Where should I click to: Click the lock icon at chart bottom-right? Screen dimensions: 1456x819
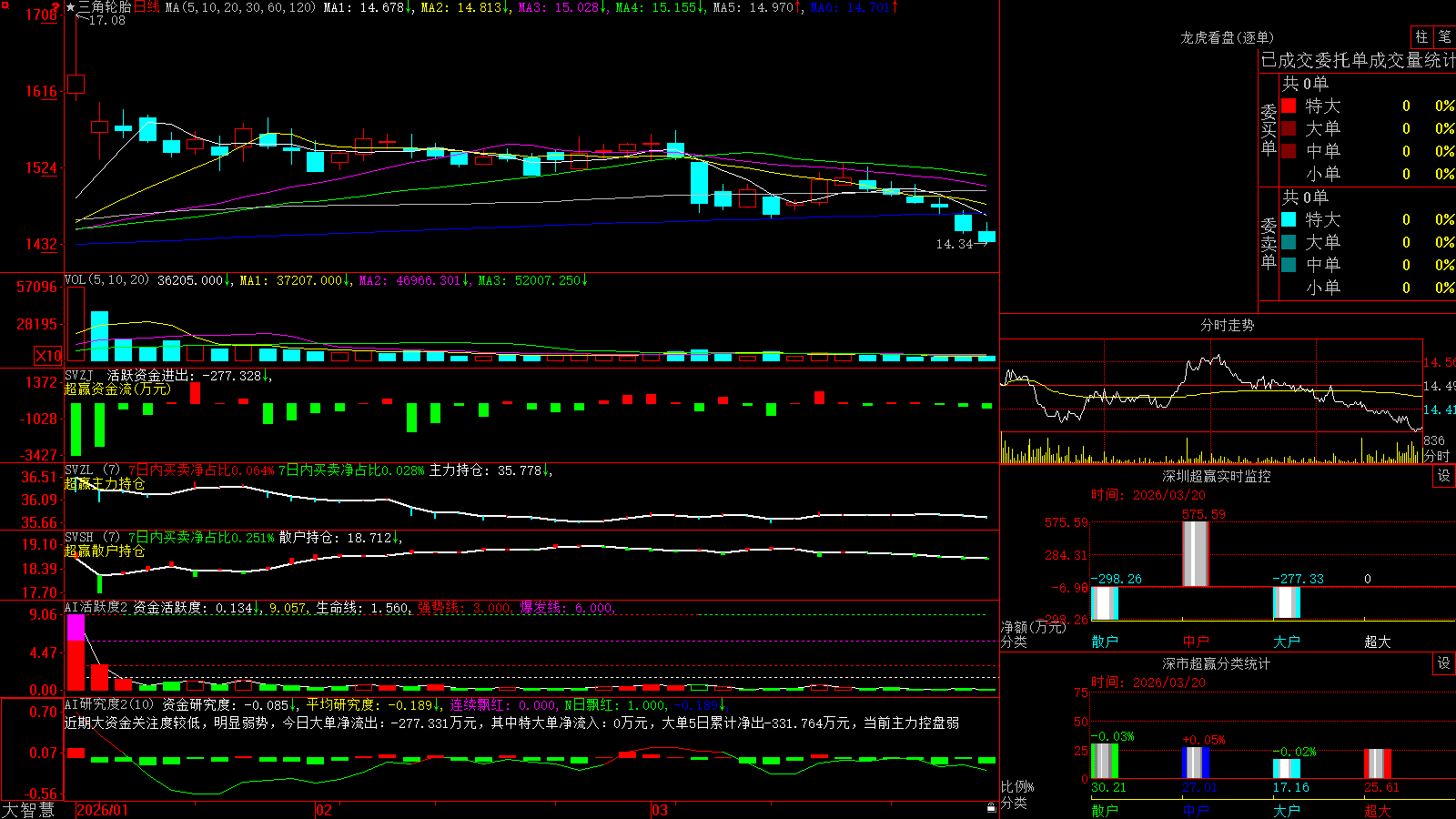point(992,807)
